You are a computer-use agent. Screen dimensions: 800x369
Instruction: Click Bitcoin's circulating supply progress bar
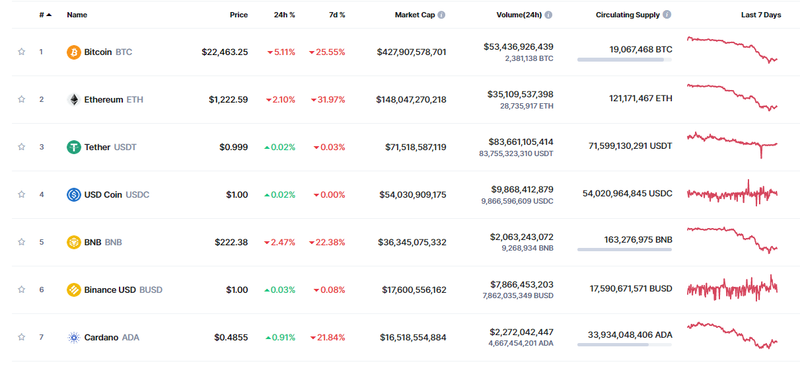coord(624,60)
